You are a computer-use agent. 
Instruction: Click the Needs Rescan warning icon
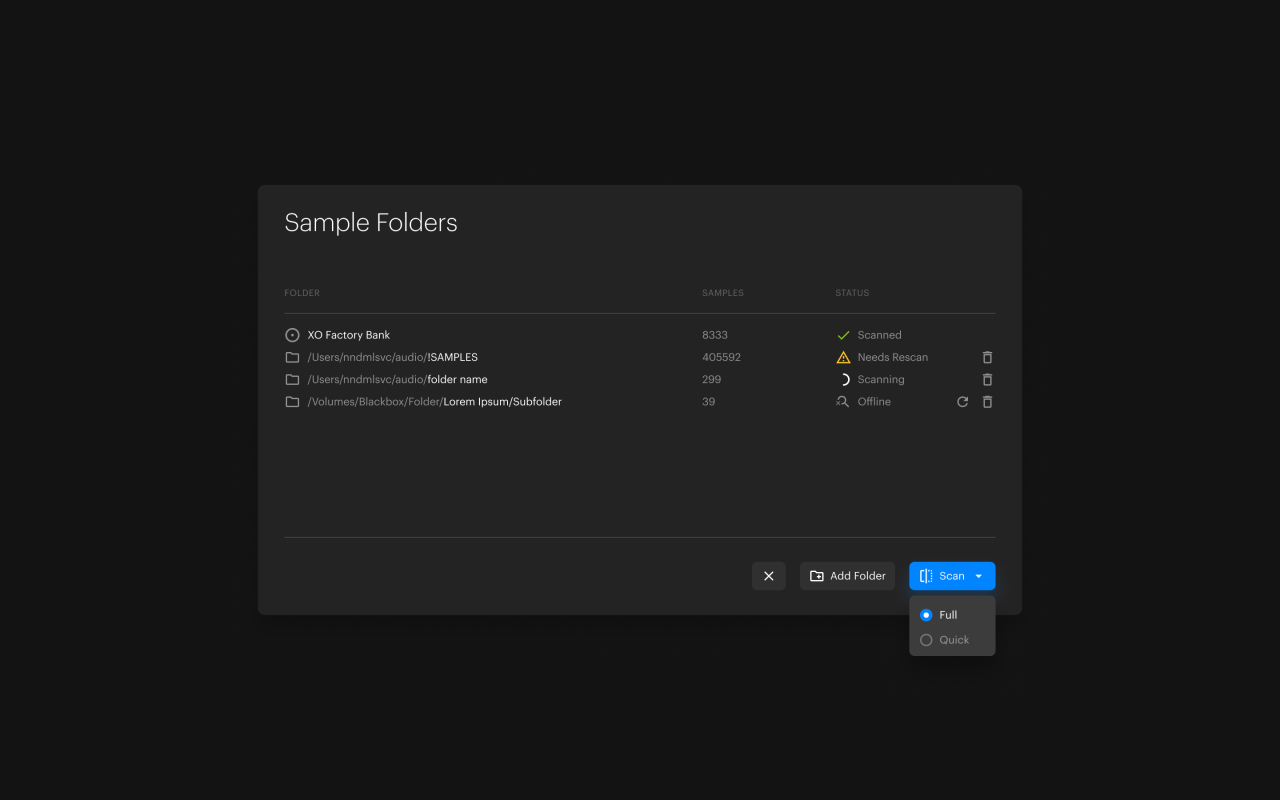click(843, 357)
